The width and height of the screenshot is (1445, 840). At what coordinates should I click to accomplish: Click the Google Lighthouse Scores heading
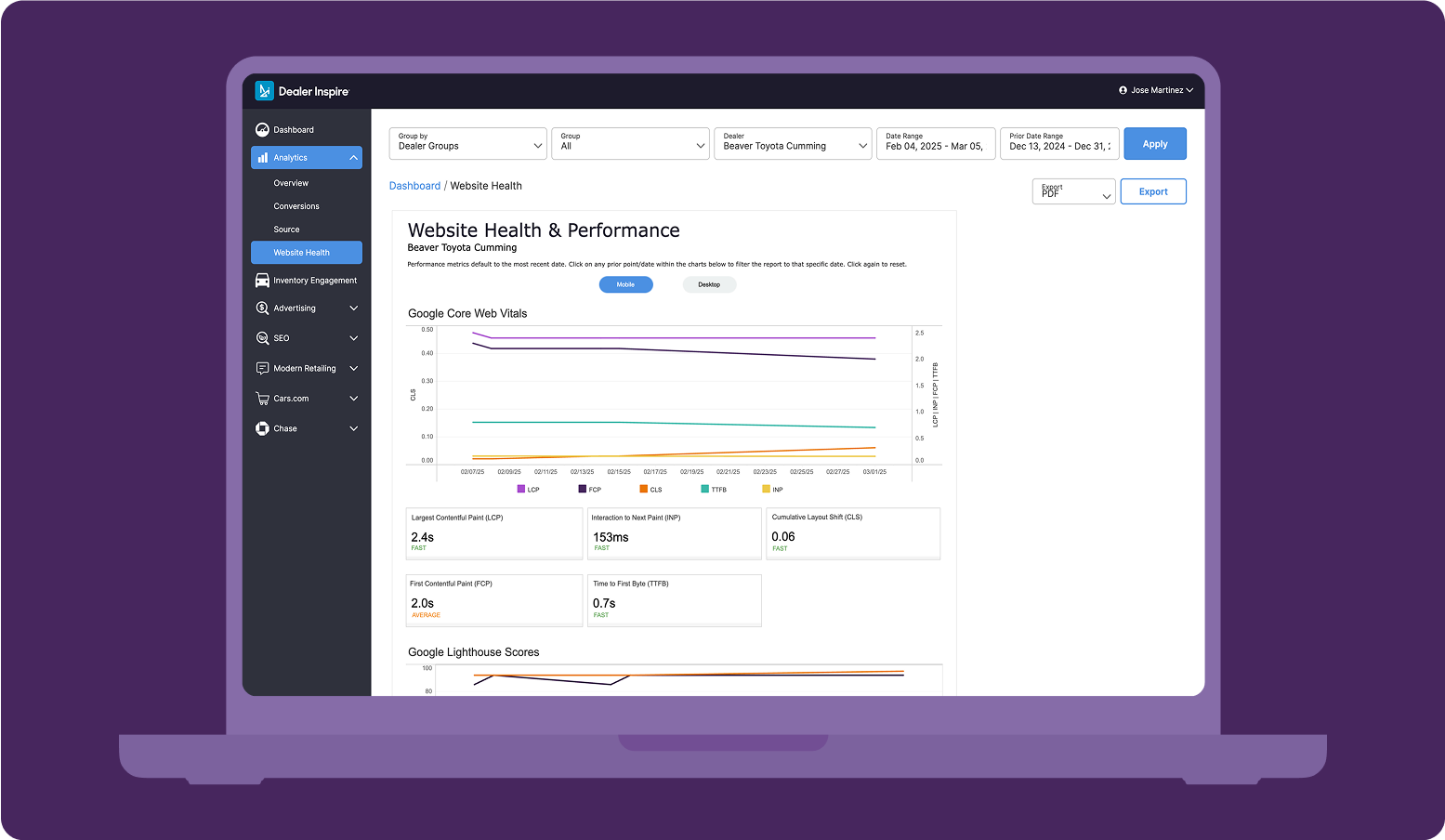[x=474, y=652]
